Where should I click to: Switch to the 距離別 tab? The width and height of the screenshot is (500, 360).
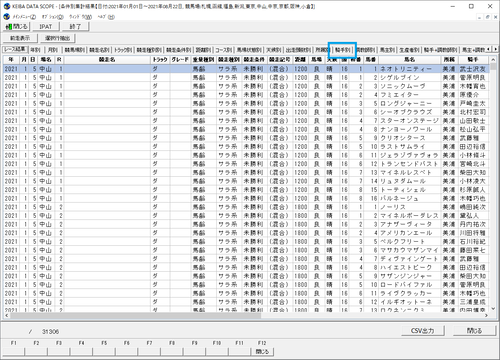(203, 50)
